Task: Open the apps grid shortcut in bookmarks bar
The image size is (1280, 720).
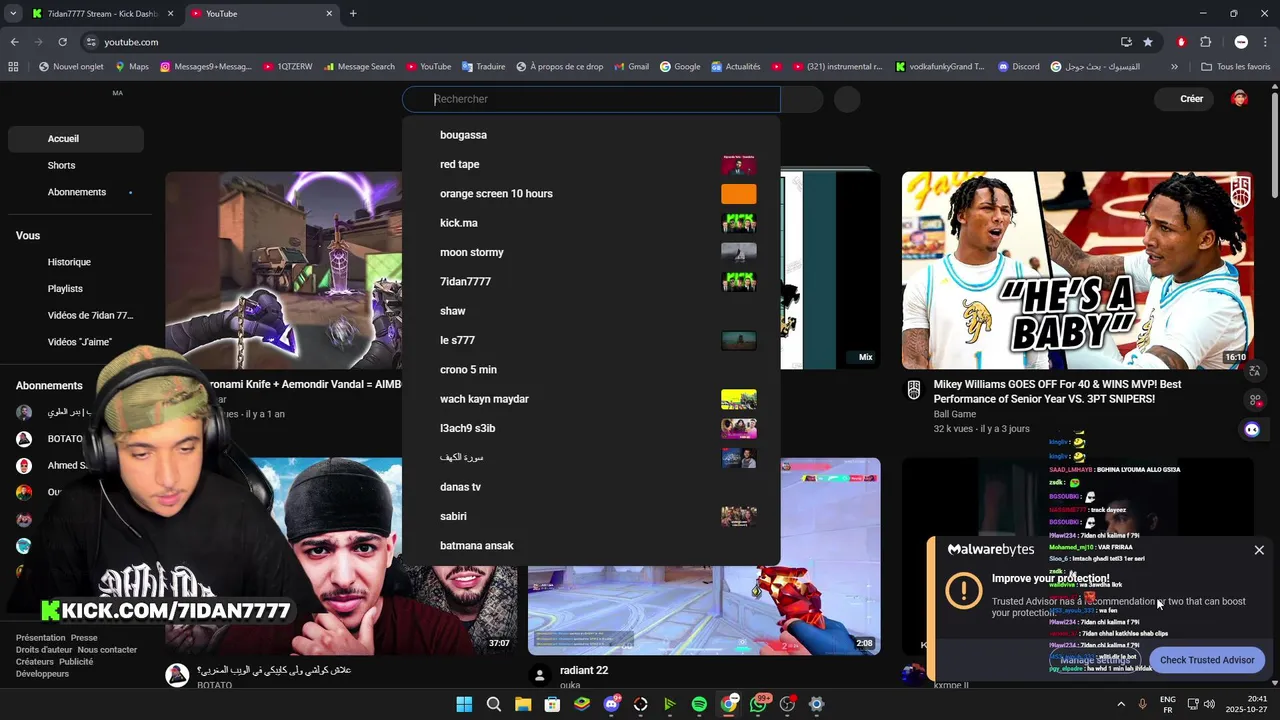Action: pyautogui.click(x=13, y=67)
